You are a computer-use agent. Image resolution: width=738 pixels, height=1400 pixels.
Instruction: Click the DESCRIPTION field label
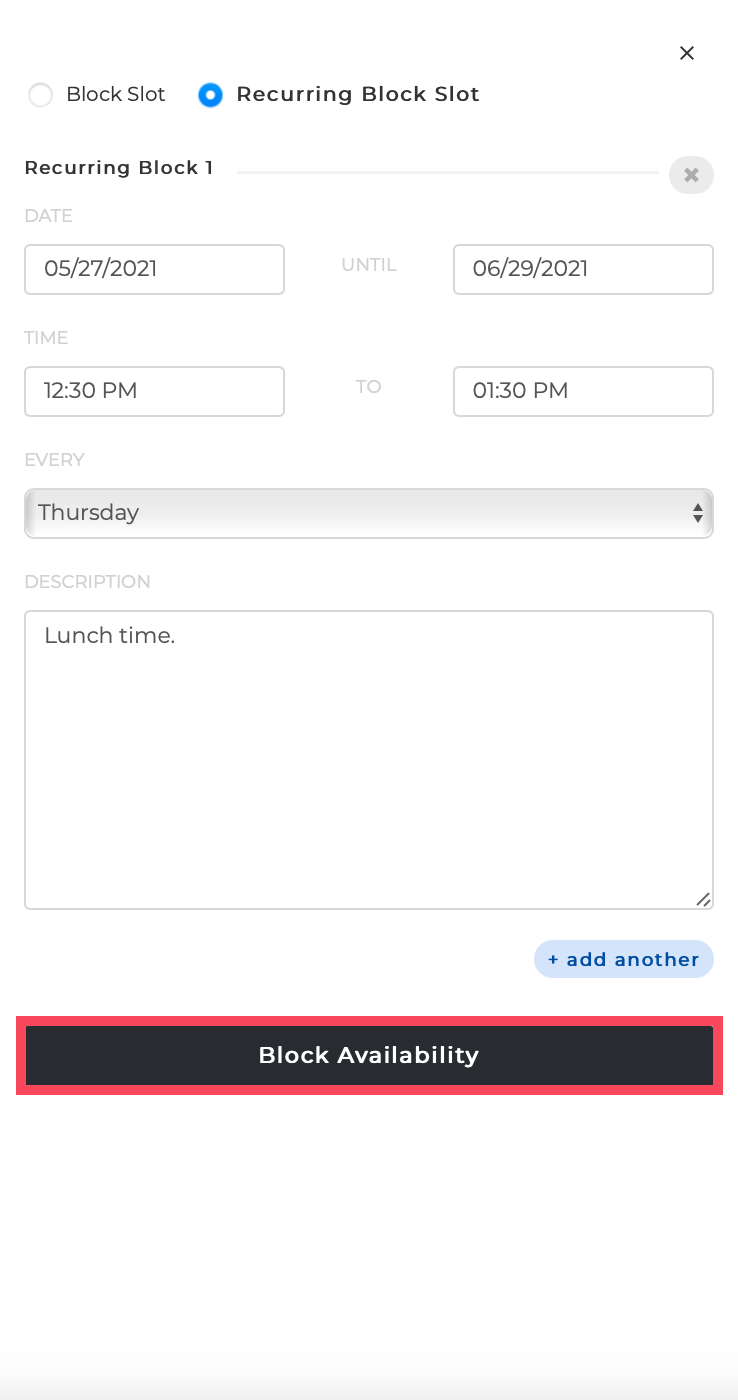coord(88,581)
